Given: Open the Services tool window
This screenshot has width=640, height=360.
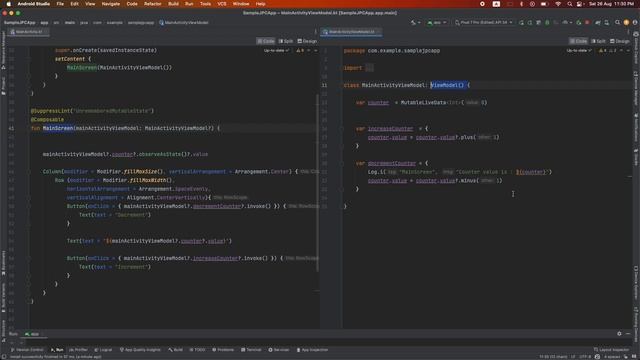Looking at the screenshot, I should click(279, 350).
